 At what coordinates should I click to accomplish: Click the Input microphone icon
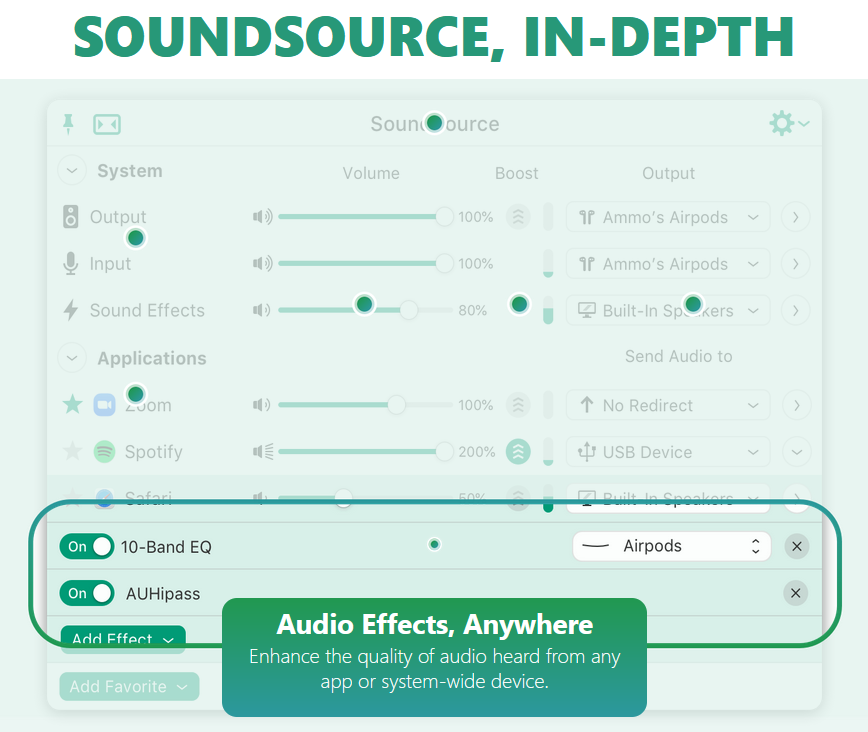70,263
